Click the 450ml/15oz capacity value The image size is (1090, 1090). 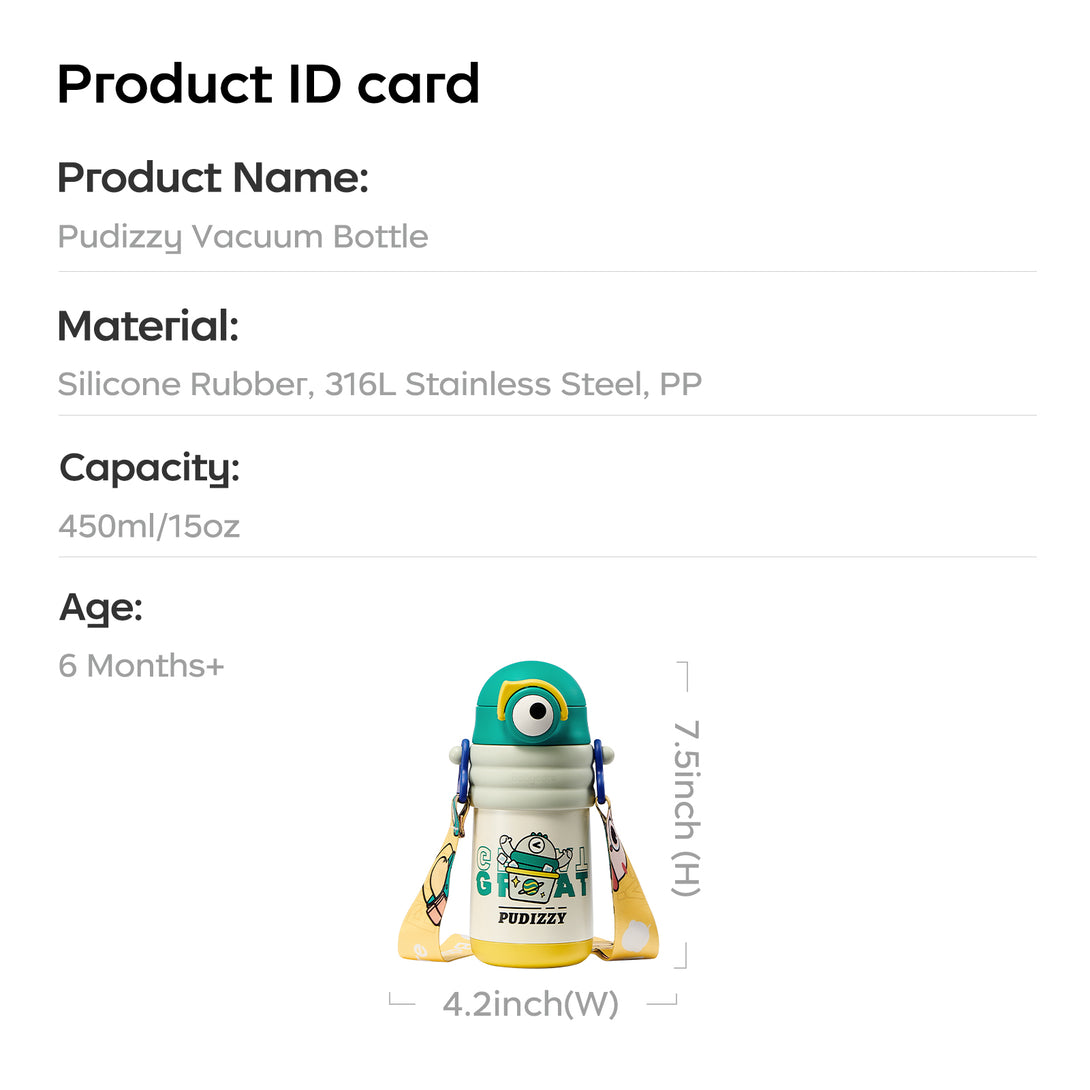pos(149,526)
